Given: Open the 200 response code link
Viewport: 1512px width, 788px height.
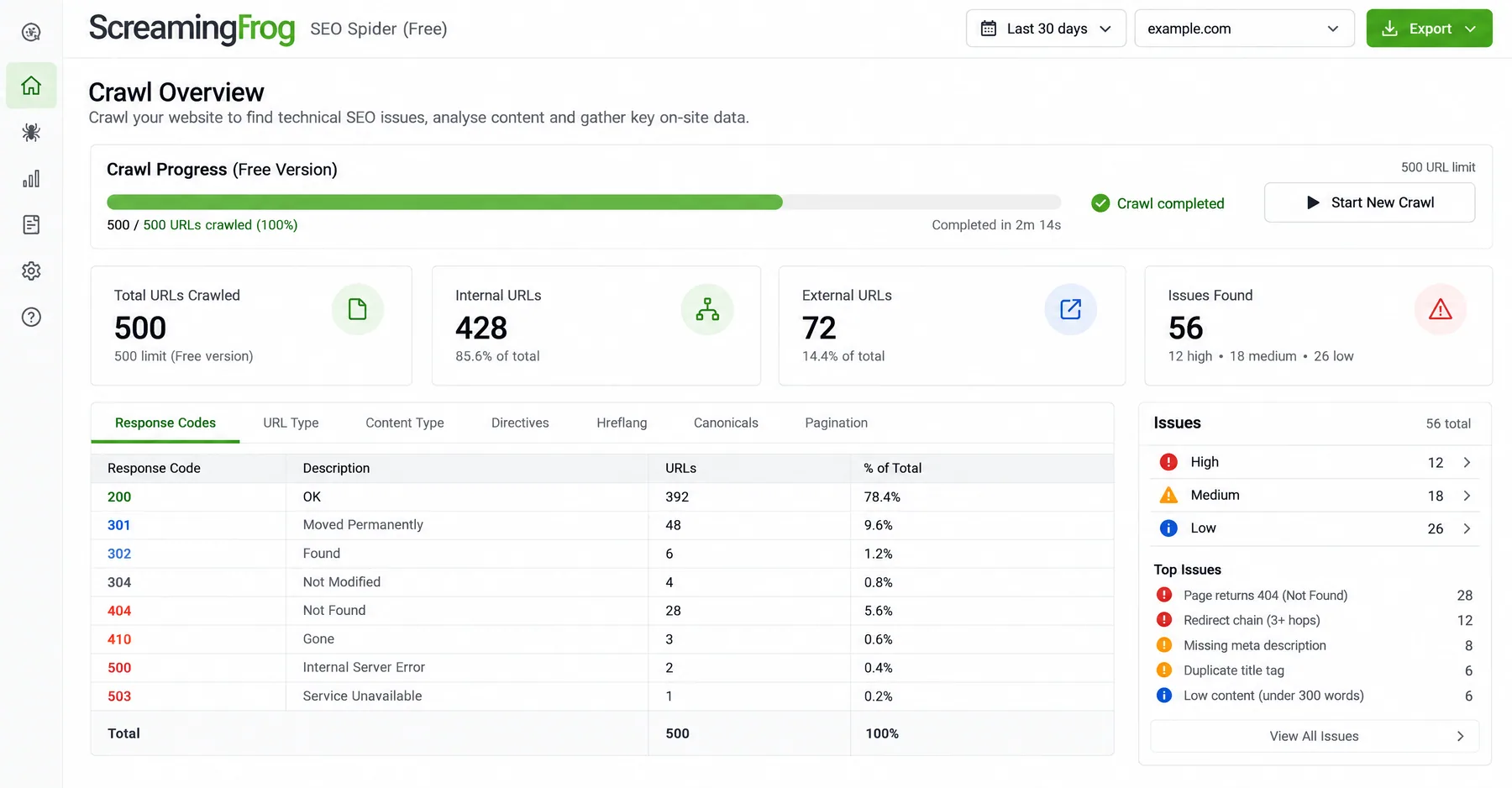Looking at the screenshot, I should pyautogui.click(x=119, y=496).
